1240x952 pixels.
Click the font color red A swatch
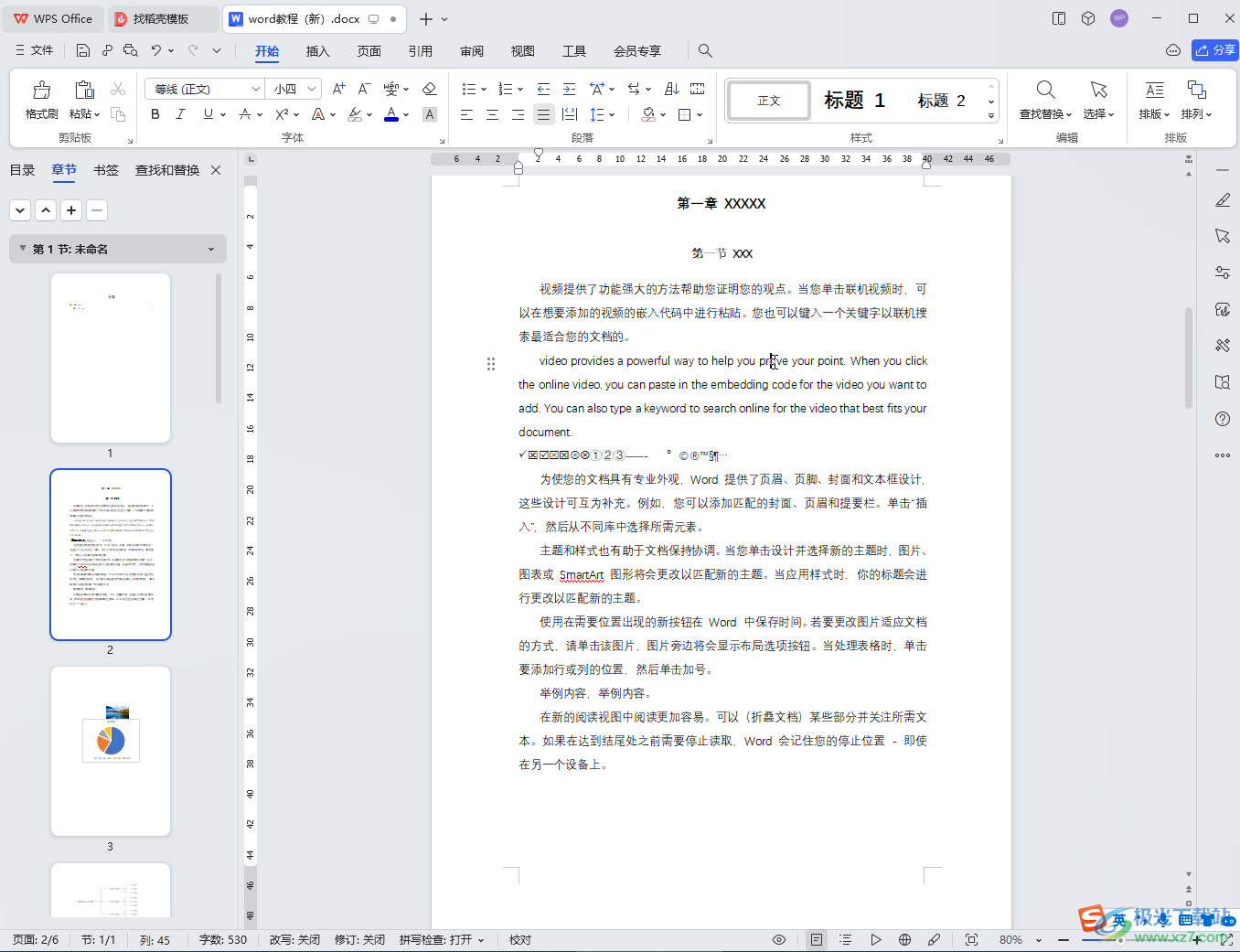pyautogui.click(x=391, y=114)
